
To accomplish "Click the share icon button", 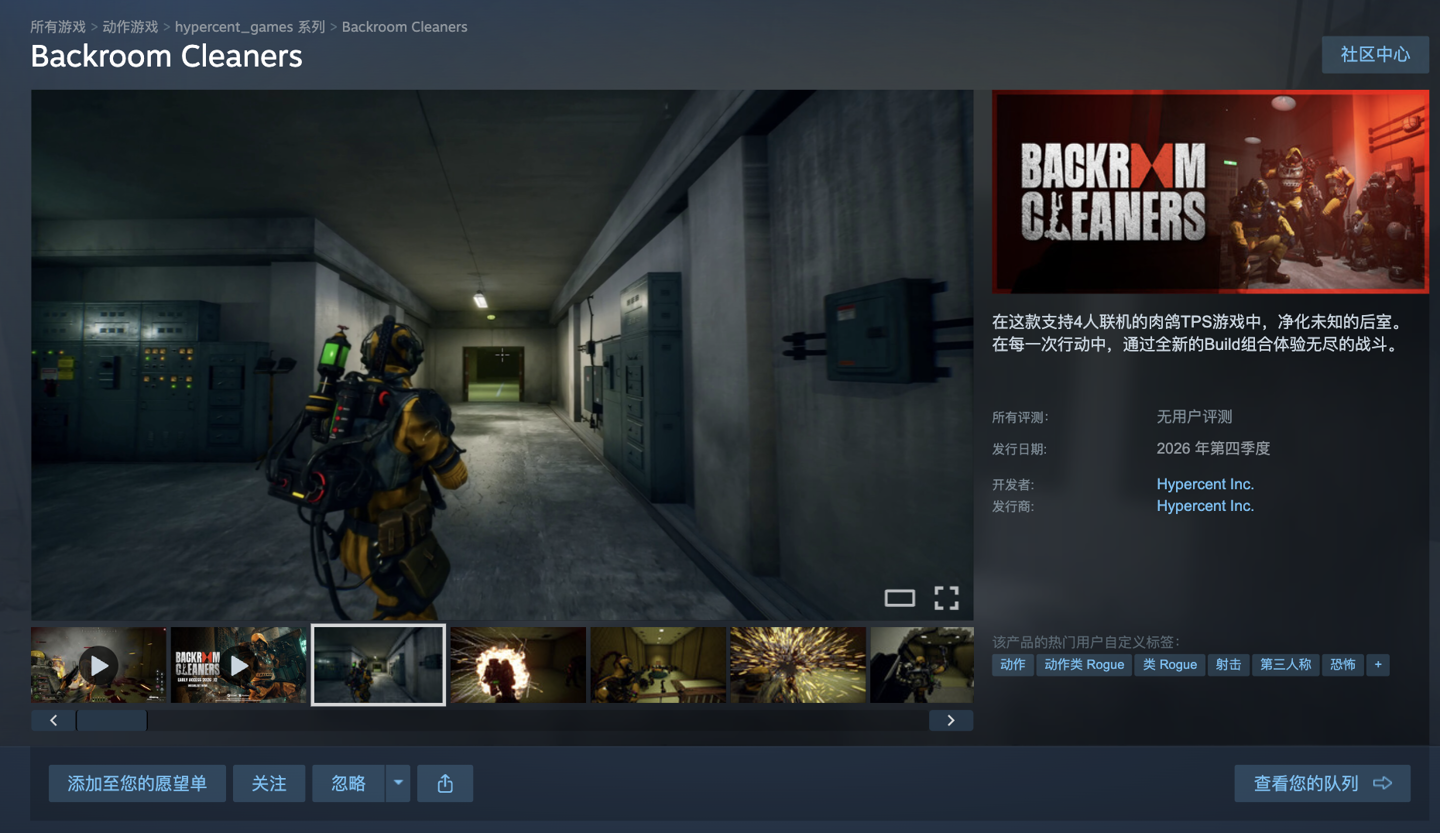I will click(445, 783).
